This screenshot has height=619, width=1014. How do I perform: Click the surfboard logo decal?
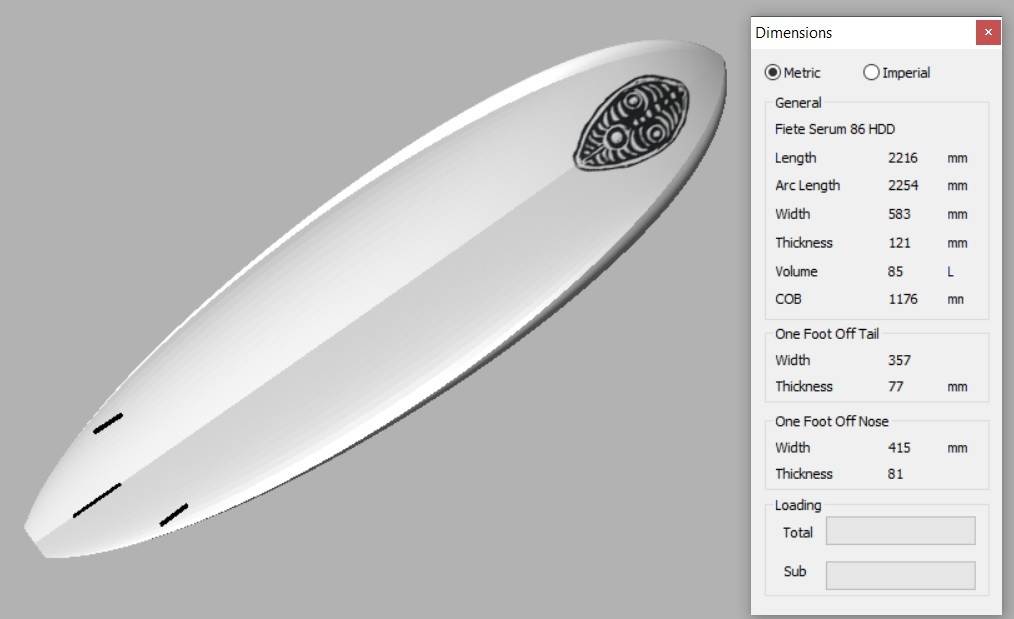click(632, 122)
